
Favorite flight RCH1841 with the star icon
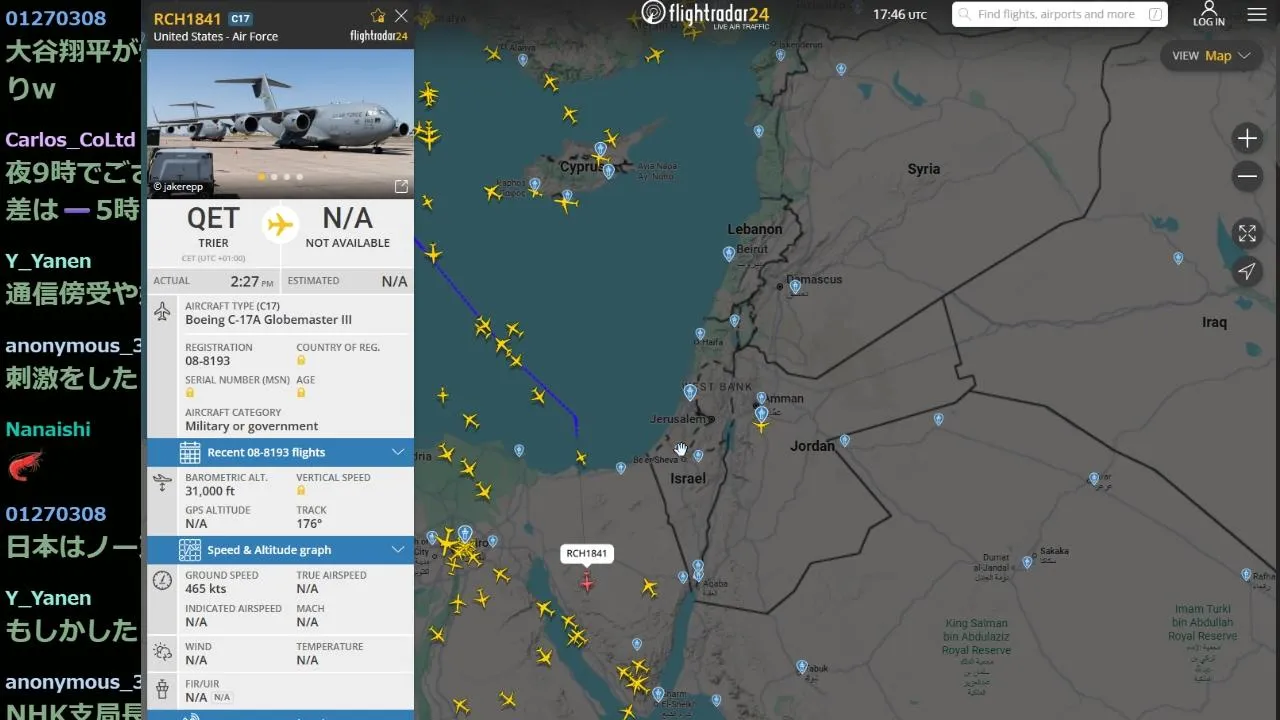coord(378,16)
